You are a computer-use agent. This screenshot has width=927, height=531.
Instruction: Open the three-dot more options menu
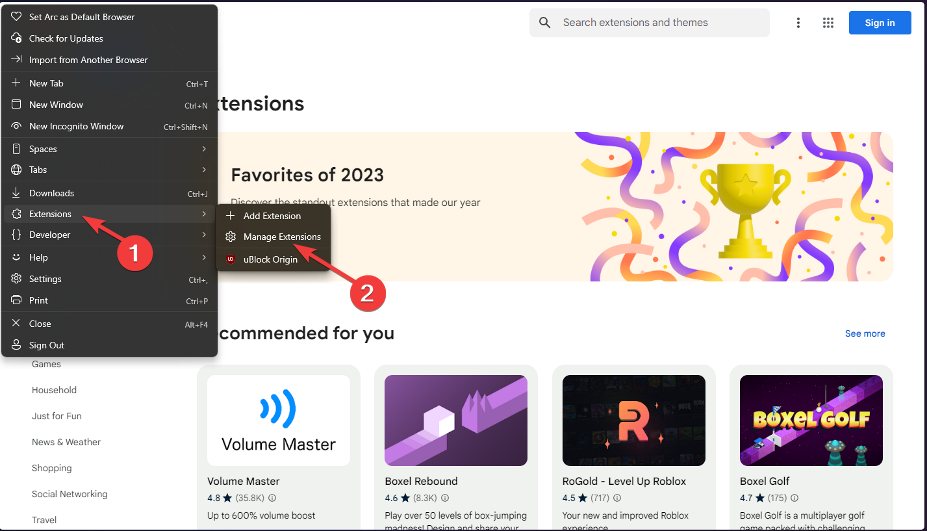798,22
